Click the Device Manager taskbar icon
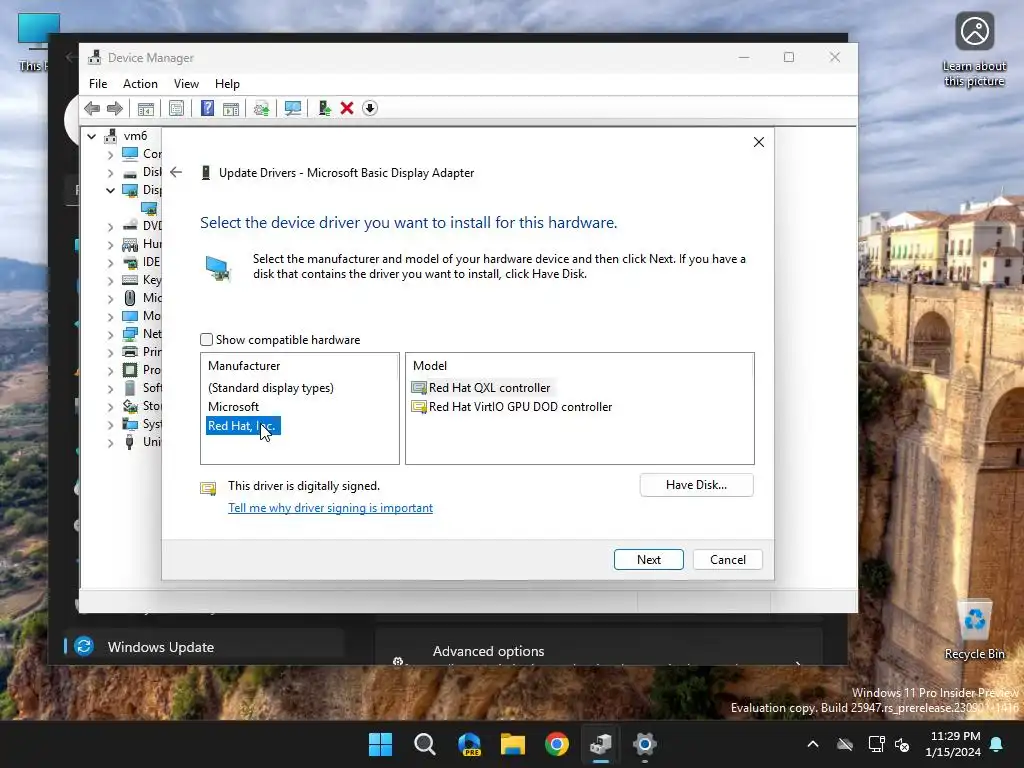The image size is (1024, 768). coord(600,744)
